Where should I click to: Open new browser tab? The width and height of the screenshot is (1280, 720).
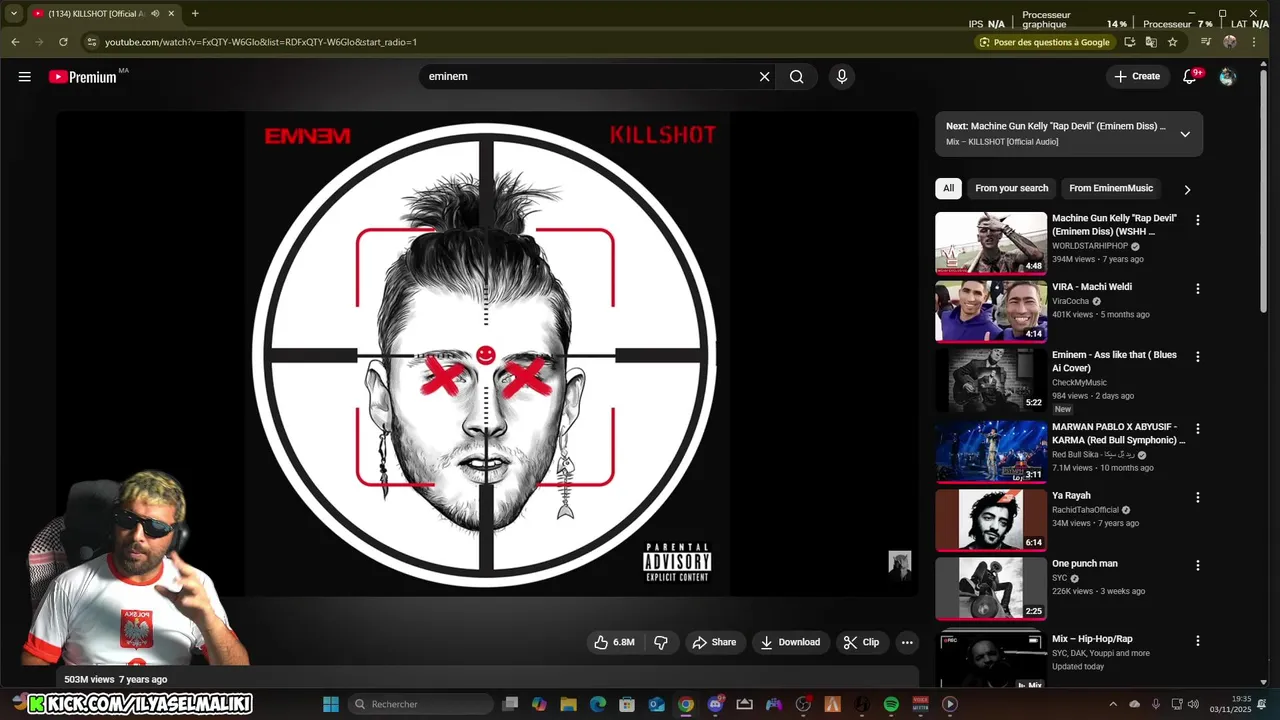(195, 14)
